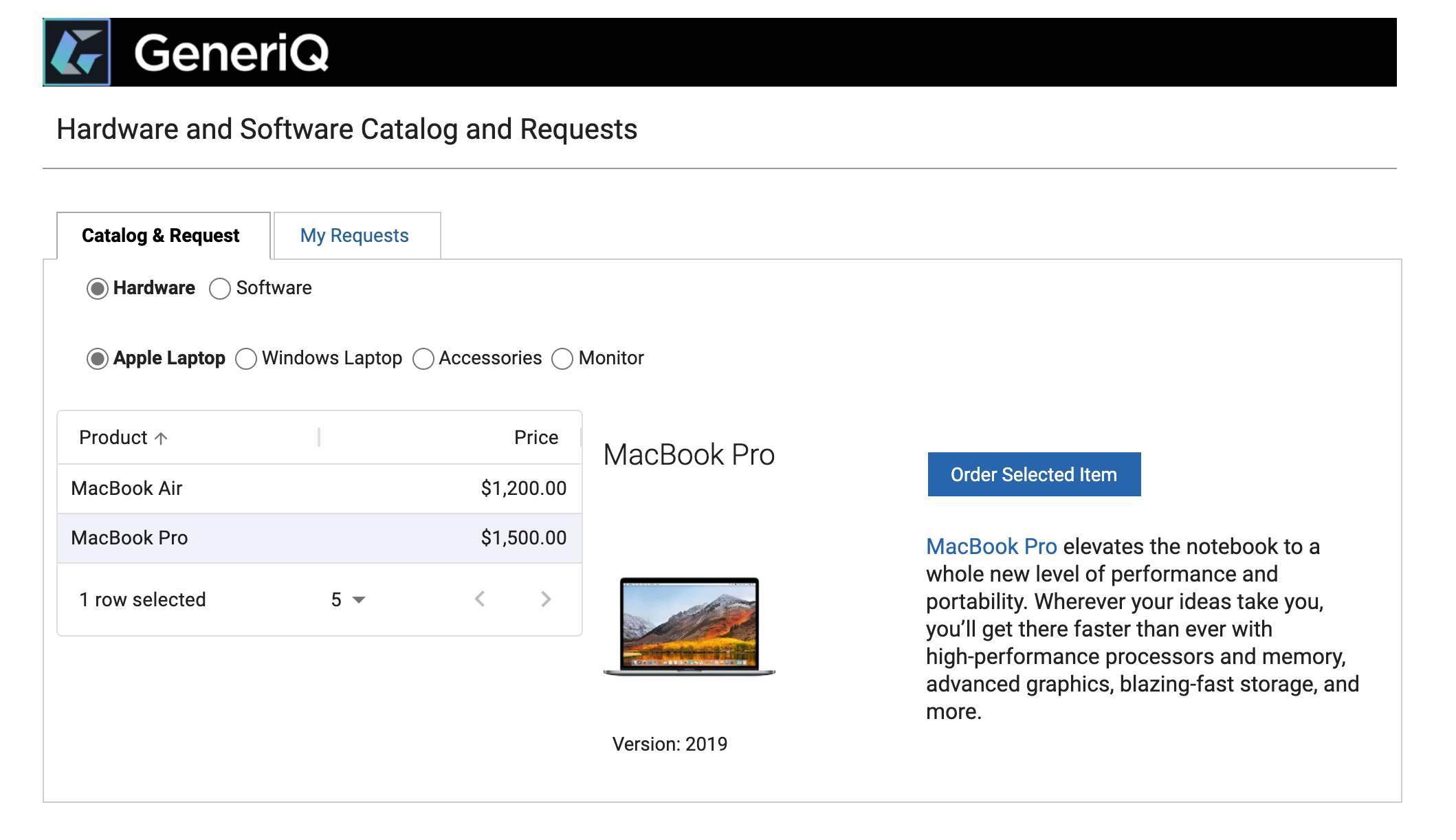
Task: Click the GeneriQ logo icon
Action: click(77, 52)
